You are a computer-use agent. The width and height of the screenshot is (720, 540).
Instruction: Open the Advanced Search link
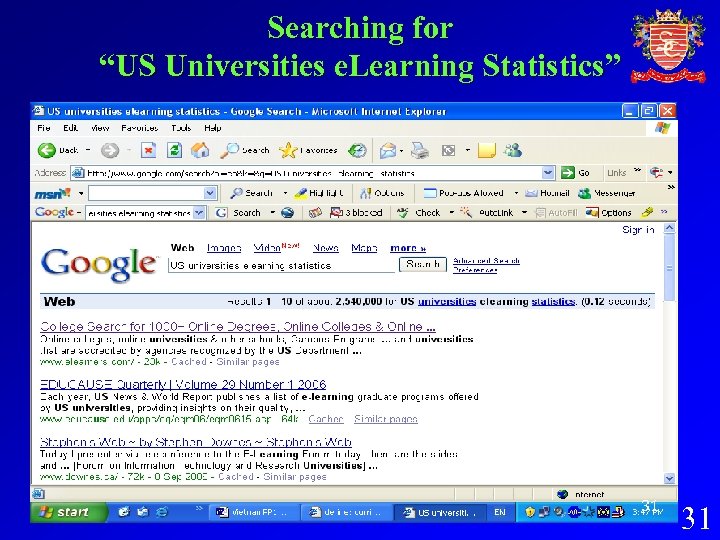click(486, 261)
